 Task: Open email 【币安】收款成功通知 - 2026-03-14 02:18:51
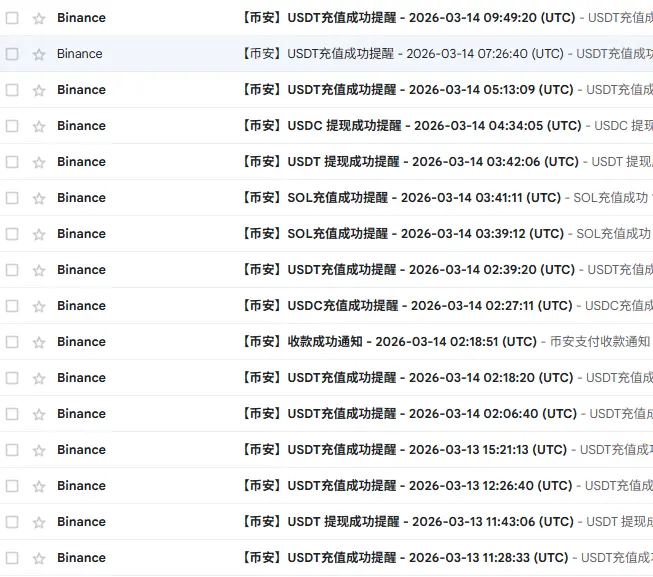389,342
